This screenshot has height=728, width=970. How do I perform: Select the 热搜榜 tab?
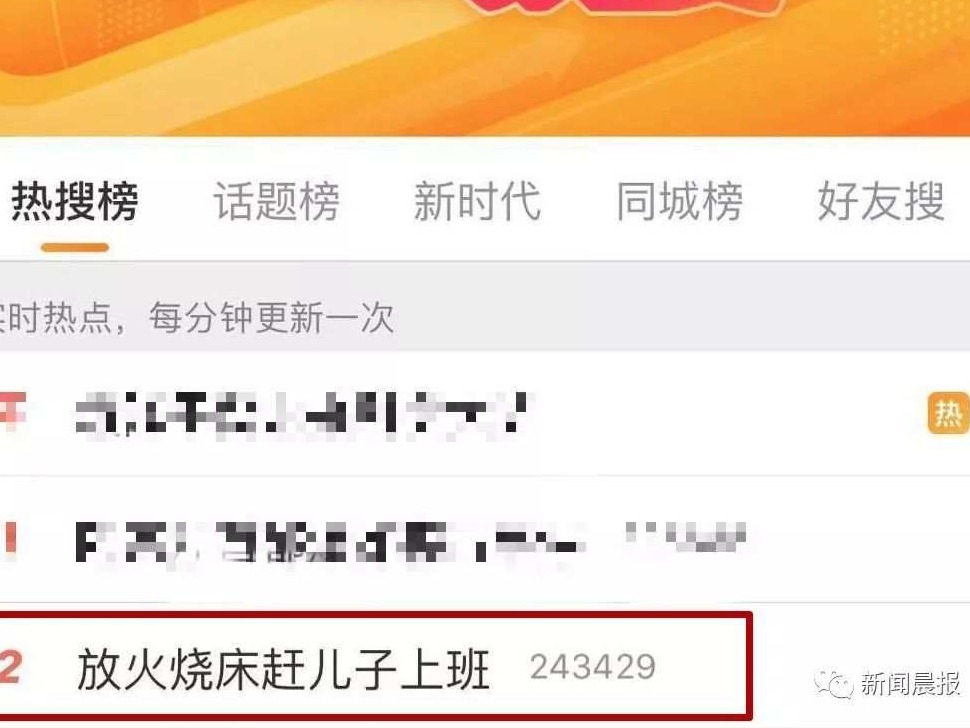point(75,201)
